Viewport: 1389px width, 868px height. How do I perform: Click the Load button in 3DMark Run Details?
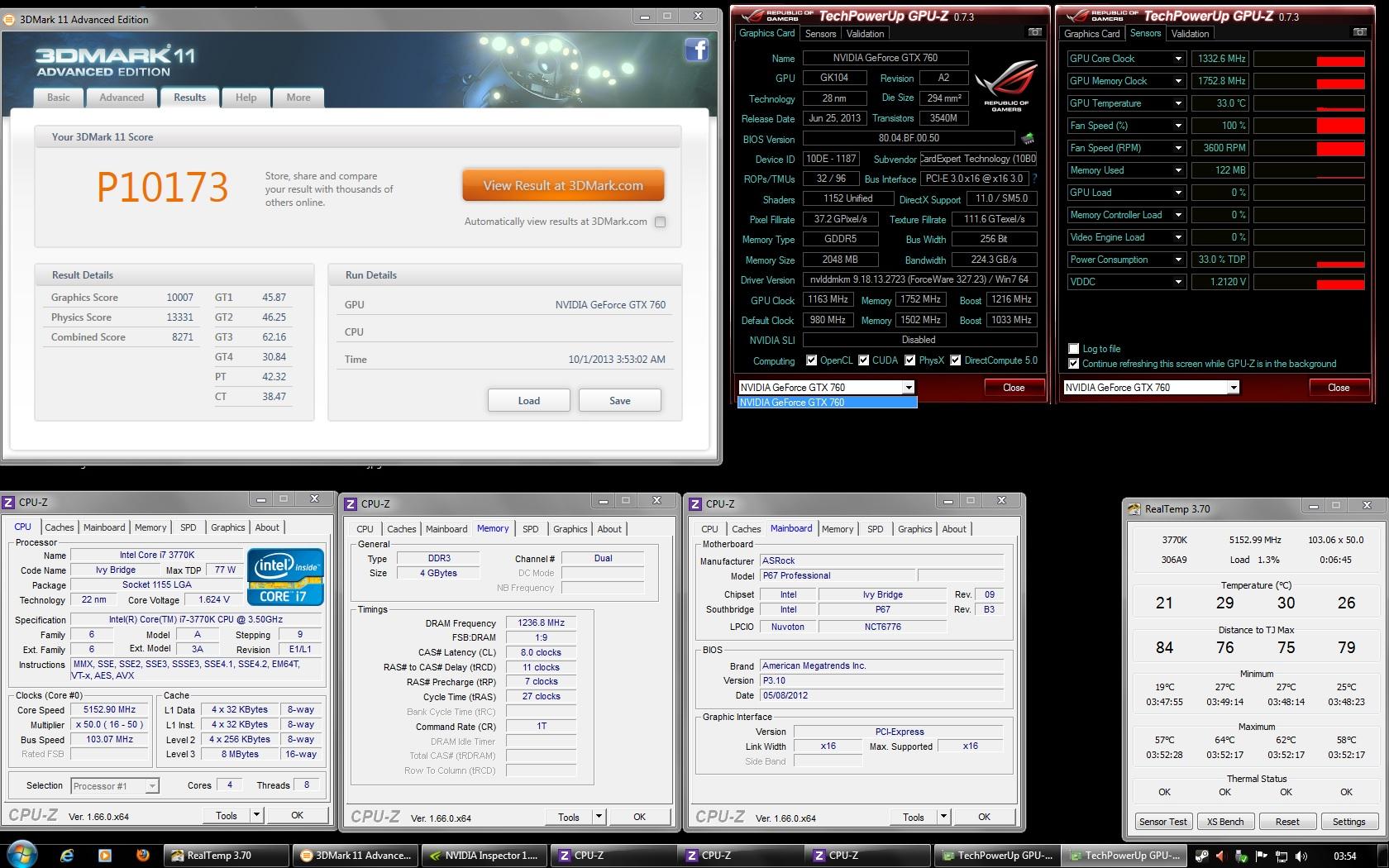point(529,401)
